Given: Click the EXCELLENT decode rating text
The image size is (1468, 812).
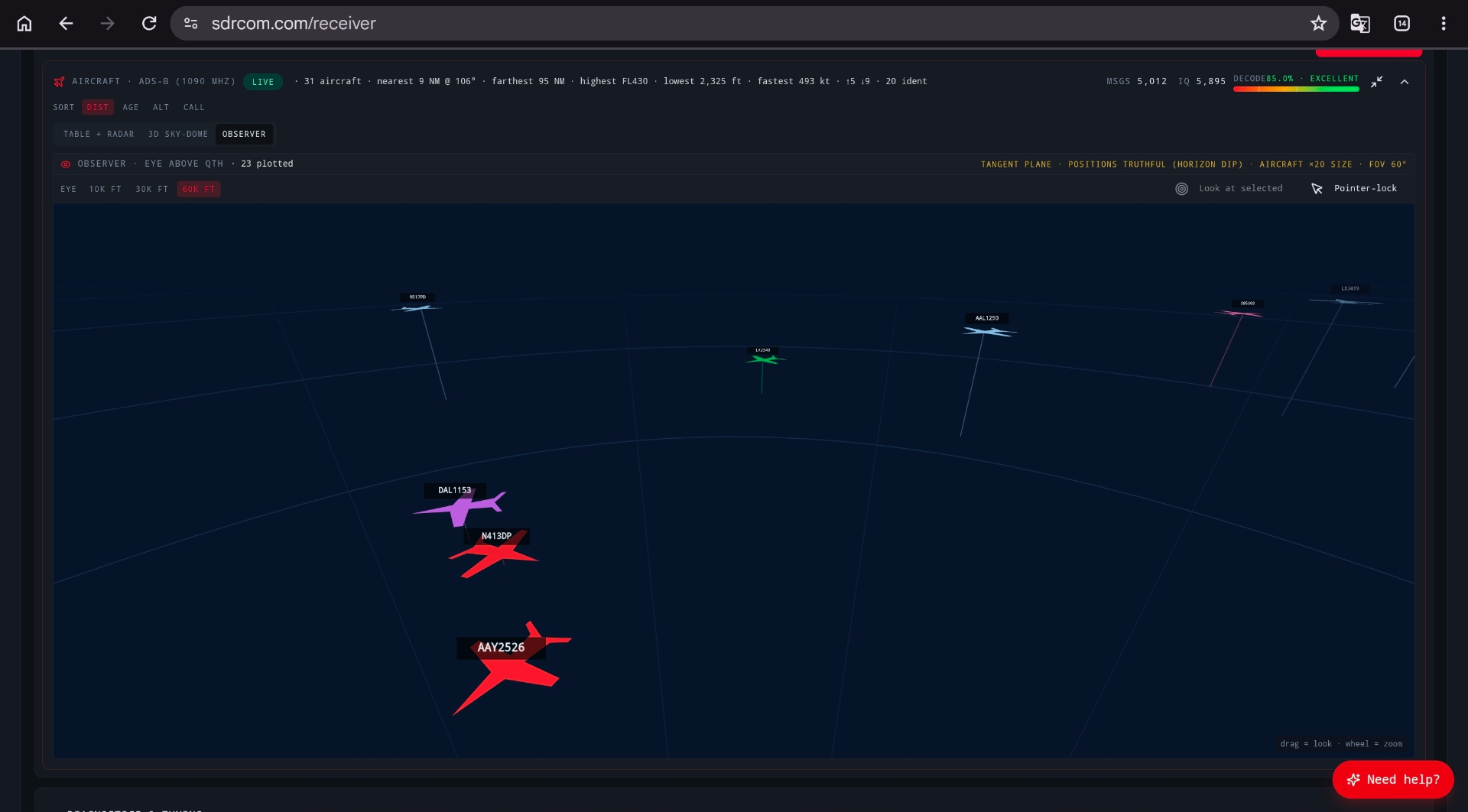Looking at the screenshot, I should point(1334,79).
